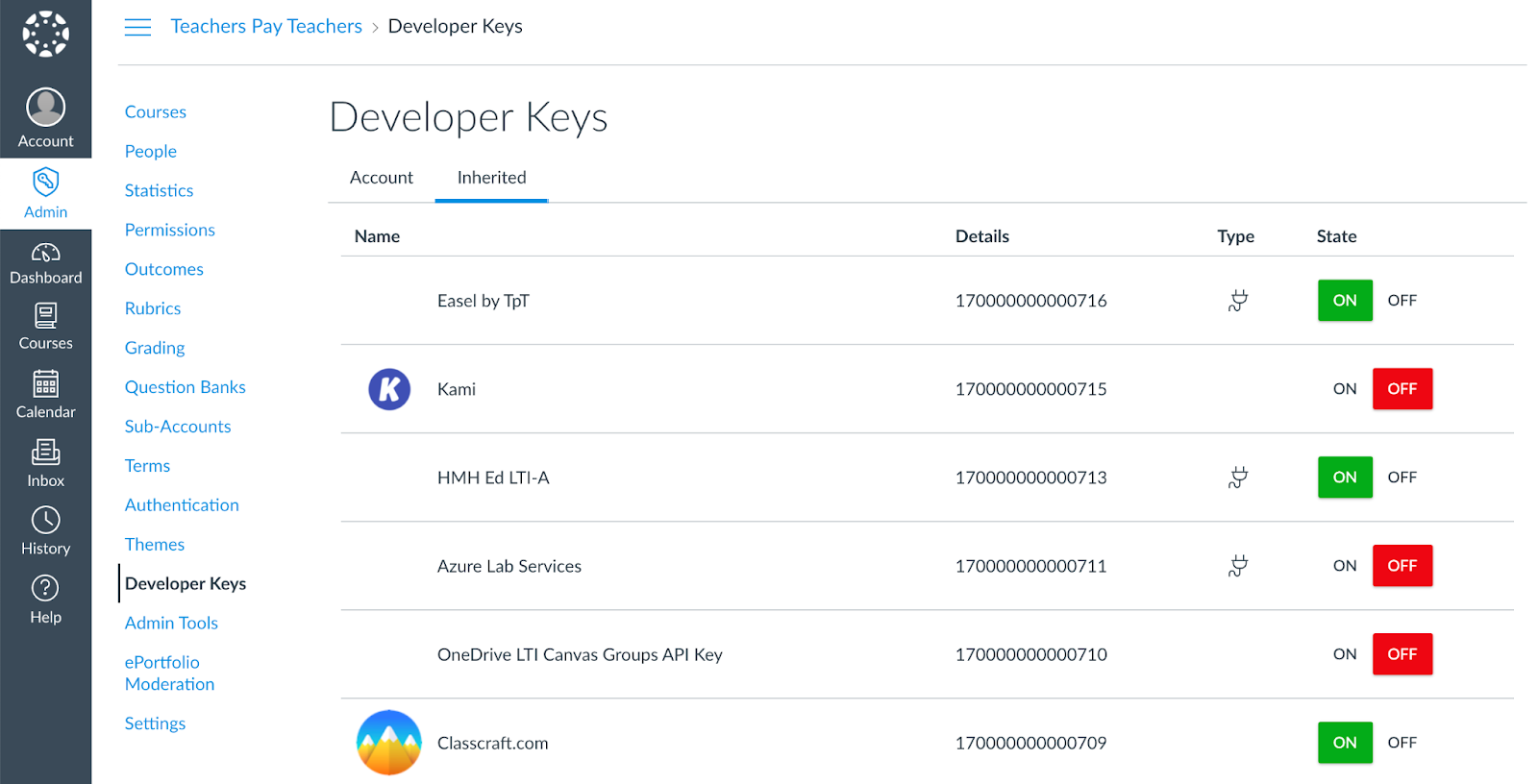Click the Details column header
The width and height of the screenshot is (1538, 784).
982,236
